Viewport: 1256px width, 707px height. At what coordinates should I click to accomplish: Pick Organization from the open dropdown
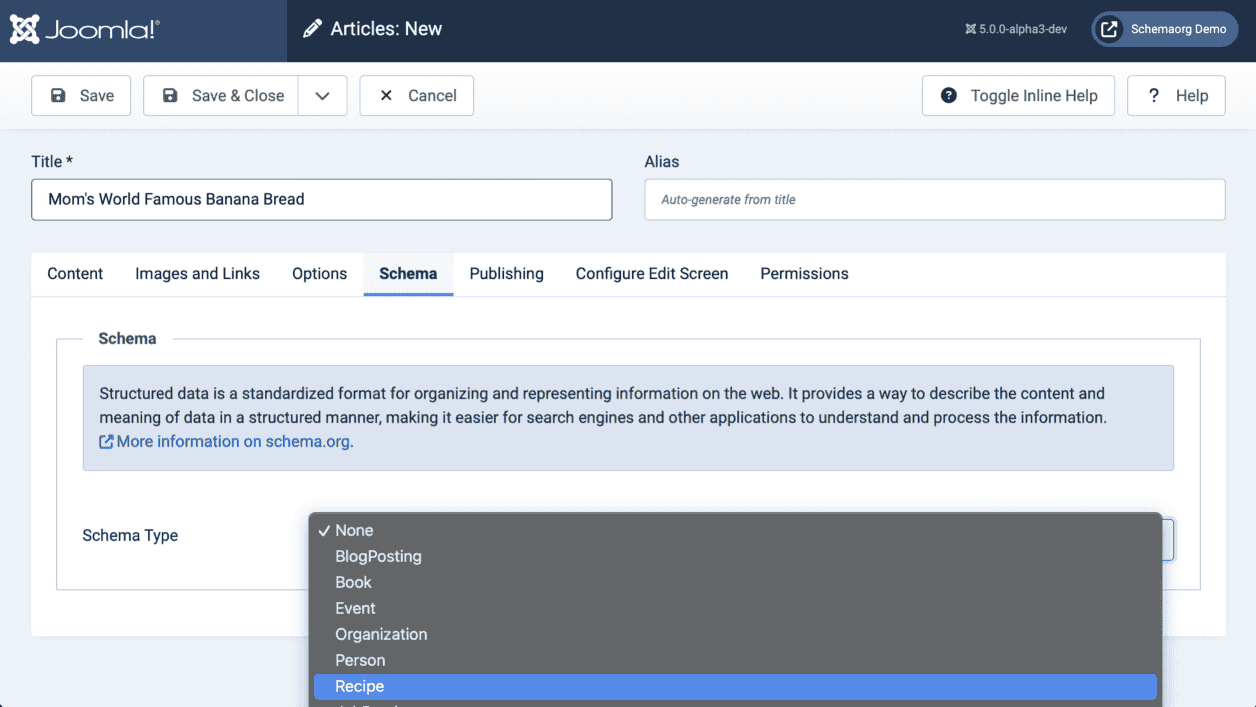tap(381, 634)
